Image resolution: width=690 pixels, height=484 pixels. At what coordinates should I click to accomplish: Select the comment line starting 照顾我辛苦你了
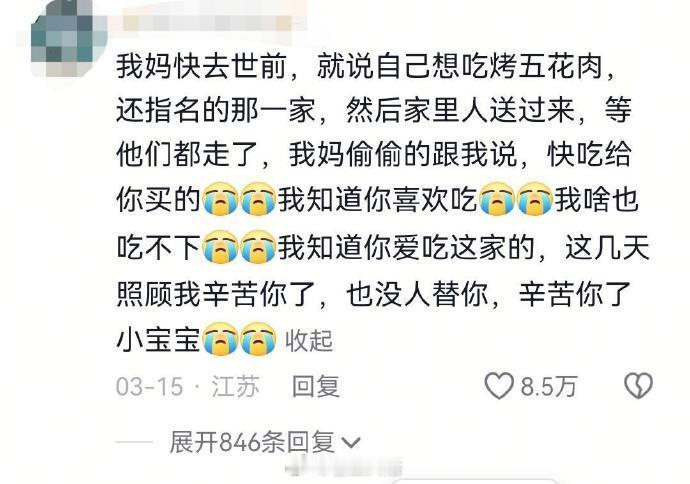[374, 293]
